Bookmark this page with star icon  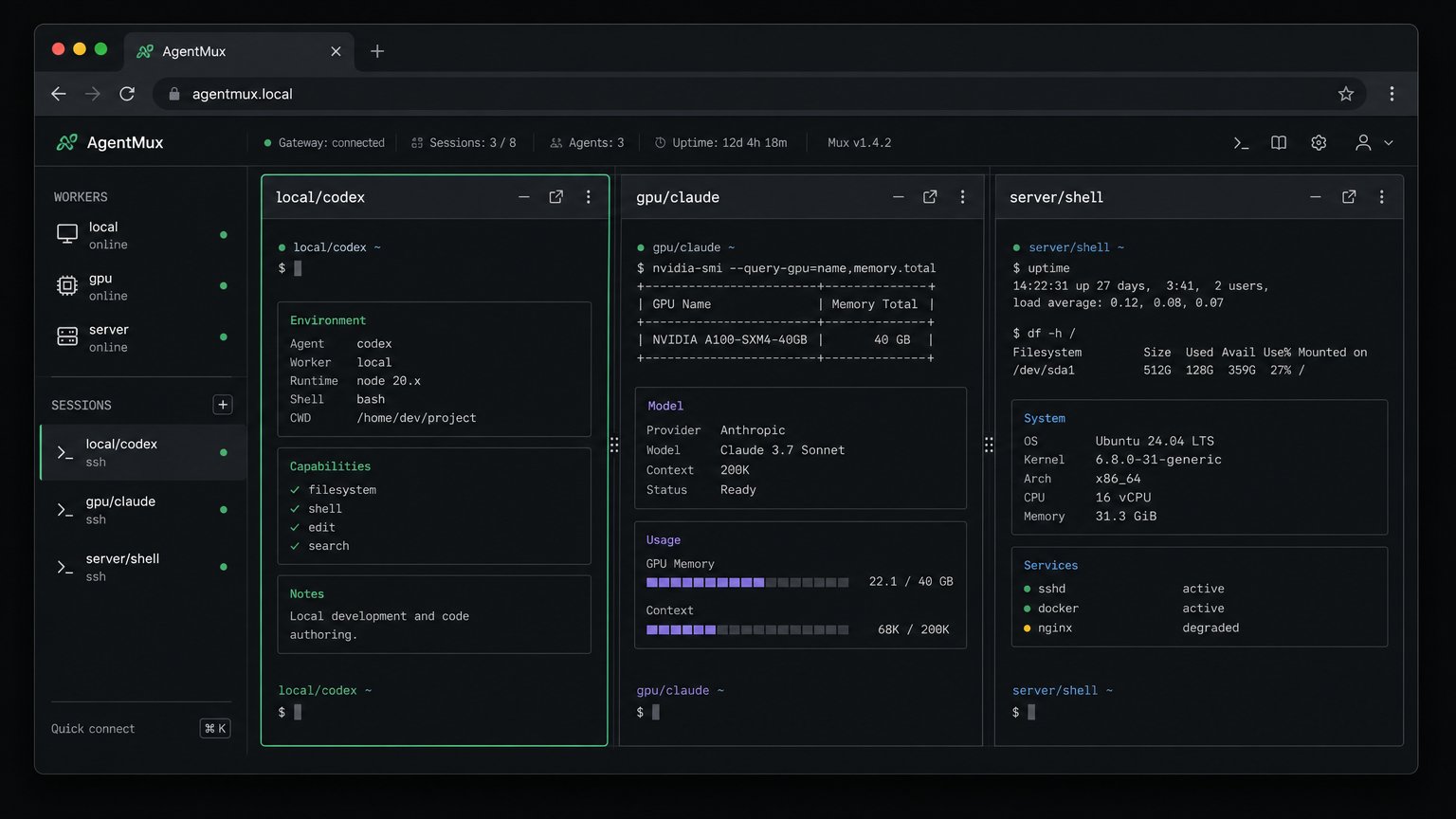click(x=1346, y=94)
